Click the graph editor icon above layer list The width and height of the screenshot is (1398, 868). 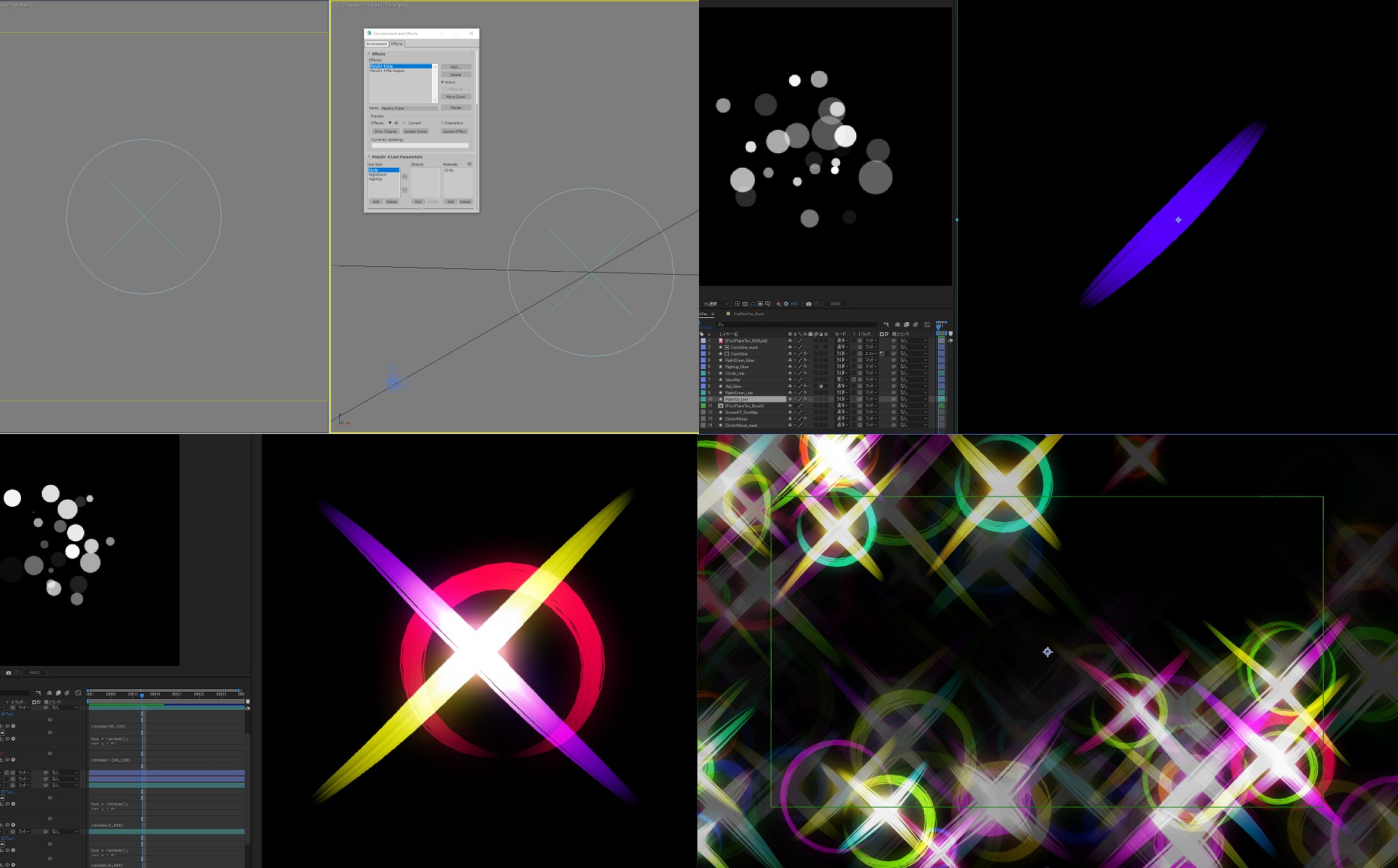coord(927,324)
